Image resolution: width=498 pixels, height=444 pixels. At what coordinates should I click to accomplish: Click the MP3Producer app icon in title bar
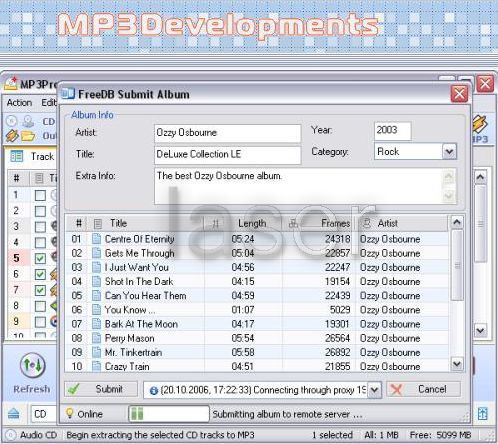11,84
